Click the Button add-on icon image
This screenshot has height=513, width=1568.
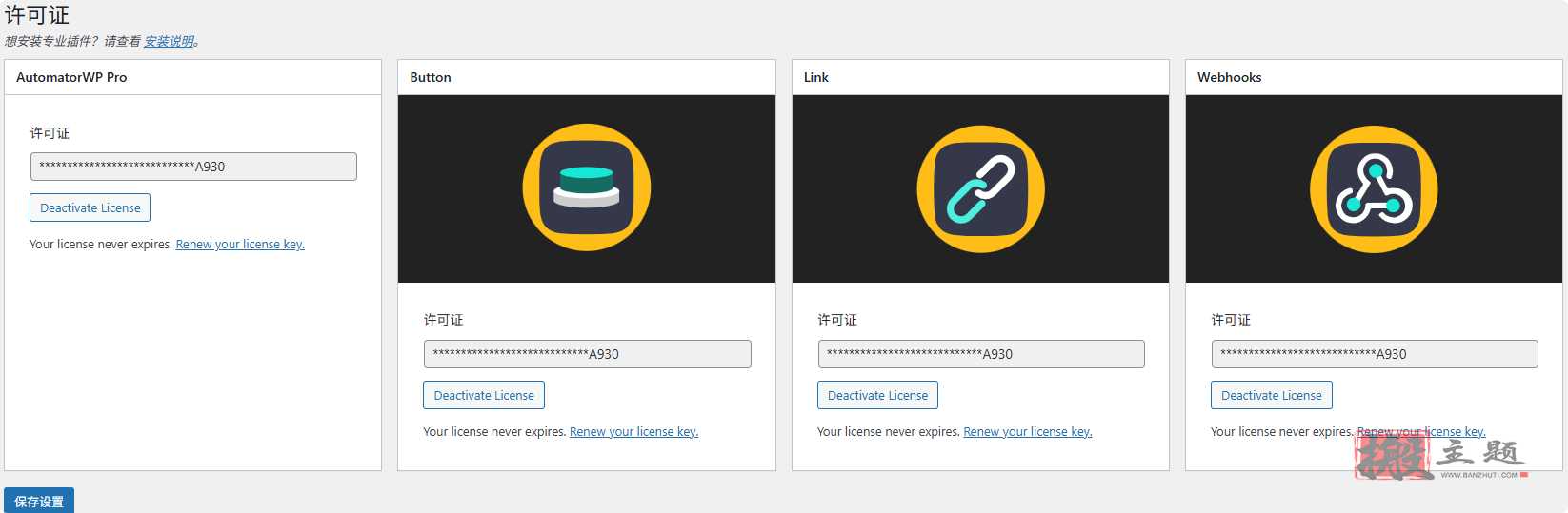click(587, 187)
